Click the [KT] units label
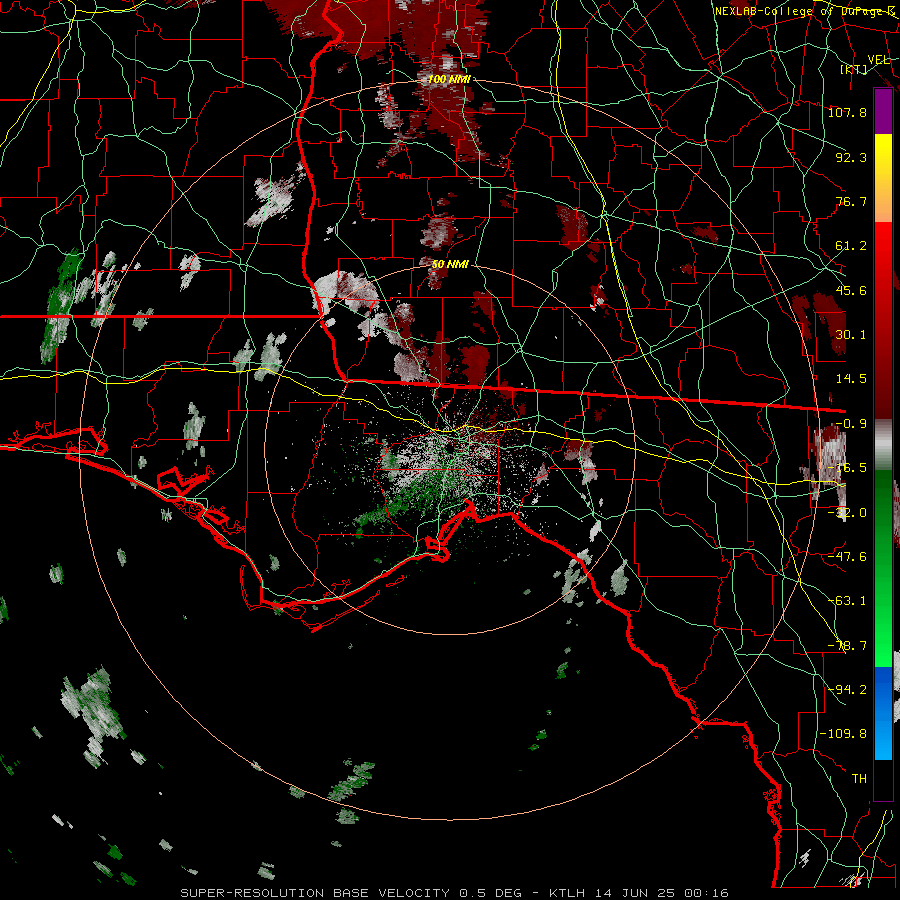This screenshot has width=900, height=900. click(854, 69)
